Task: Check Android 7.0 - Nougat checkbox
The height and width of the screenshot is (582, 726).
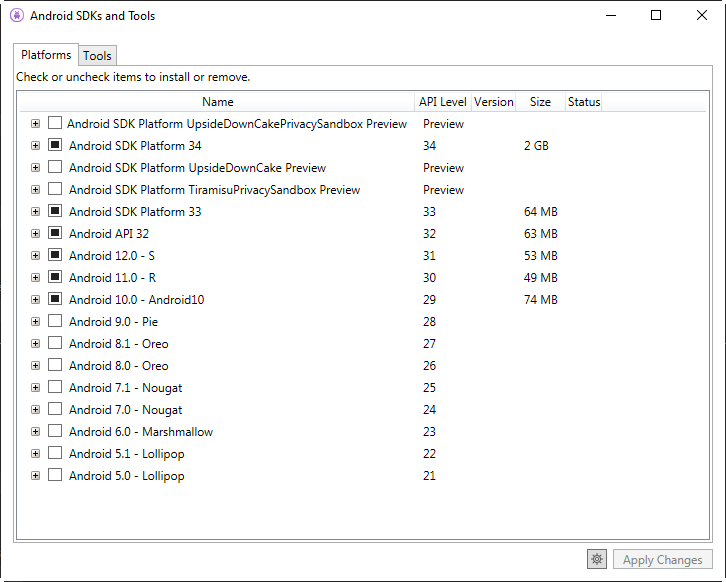Action: coord(55,409)
